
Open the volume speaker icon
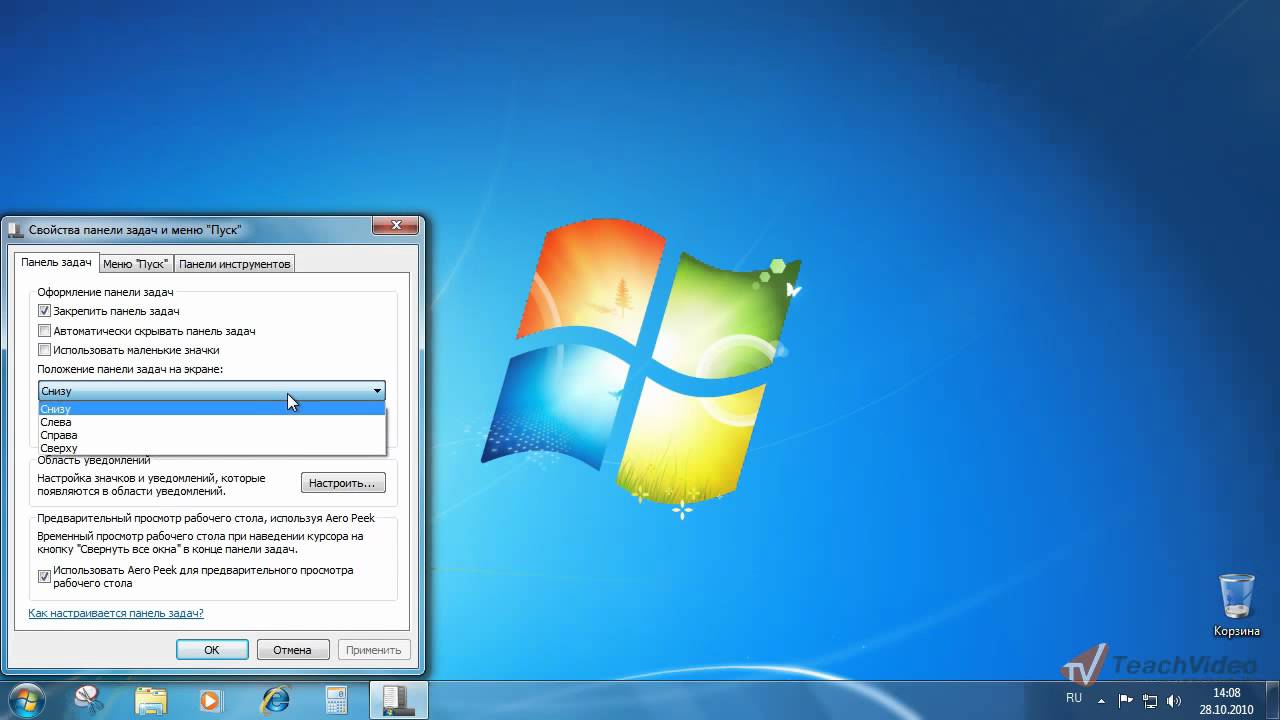[x=1173, y=700]
